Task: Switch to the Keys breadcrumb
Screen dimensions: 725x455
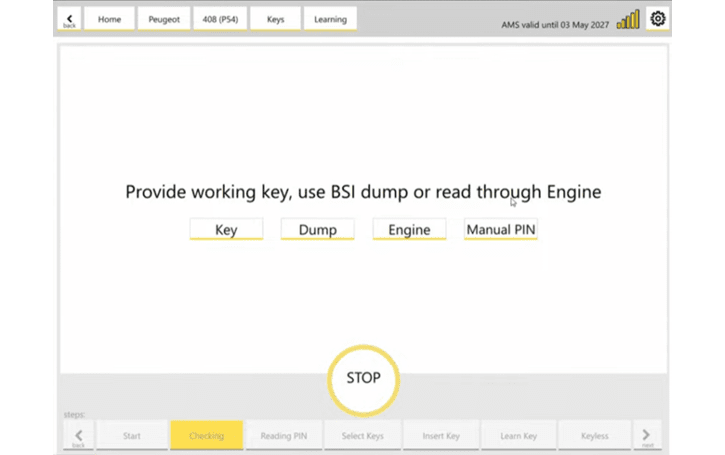Action: pos(275,20)
